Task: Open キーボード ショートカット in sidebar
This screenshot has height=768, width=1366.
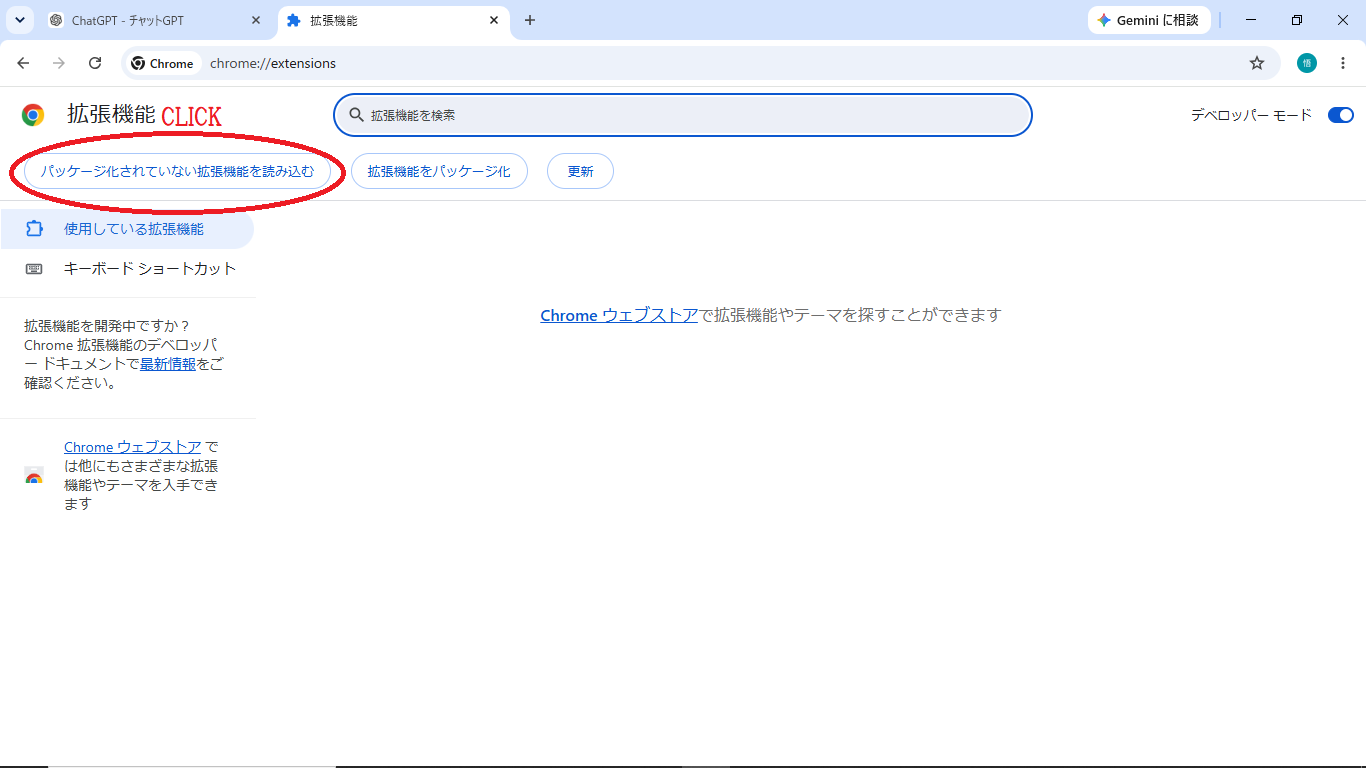Action: [x=127, y=268]
